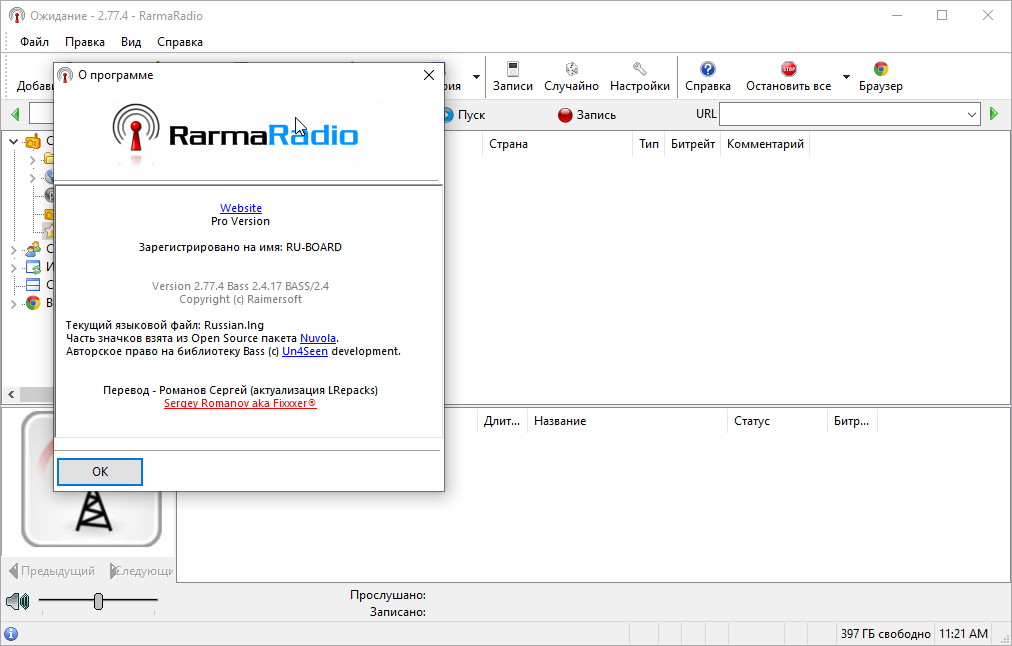Click the green go arrow beside URL
The width and height of the screenshot is (1012, 646).
(x=994, y=114)
